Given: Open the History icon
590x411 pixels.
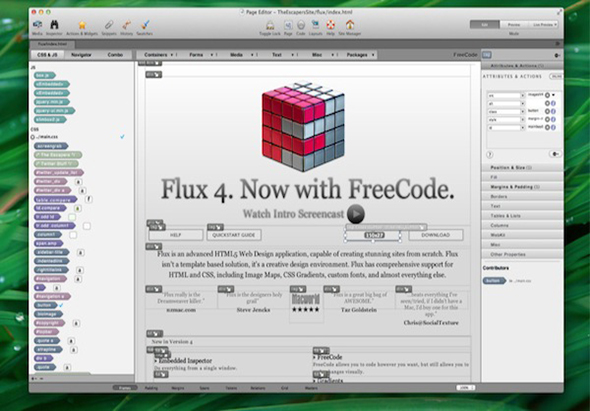Looking at the screenshot, I should coord(126,25).
